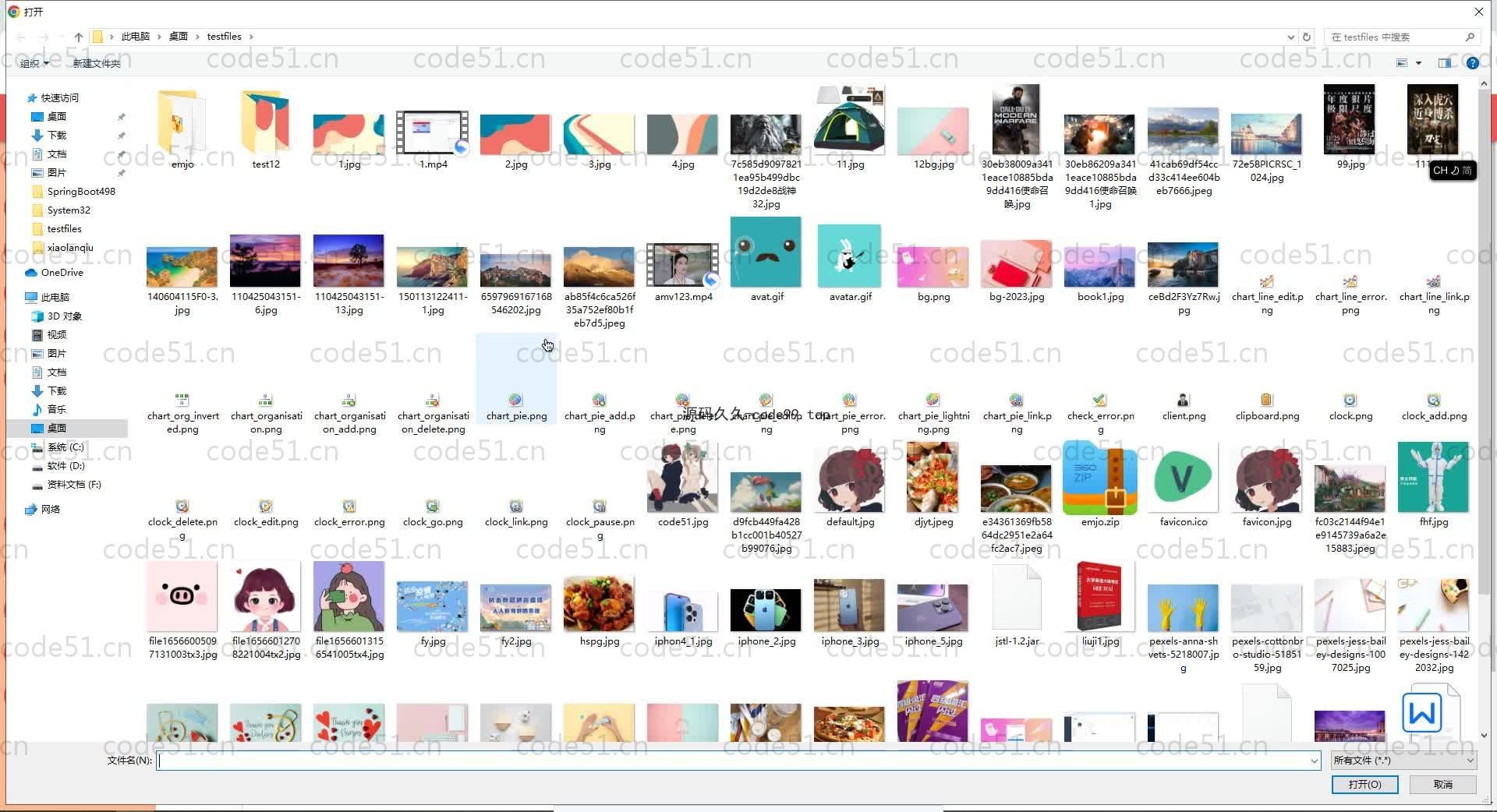Image resolution: width=1497 pixels, height=812 pixels.
Task: Select the chart_line_edit.png icon
Action: coord(1267,281)
